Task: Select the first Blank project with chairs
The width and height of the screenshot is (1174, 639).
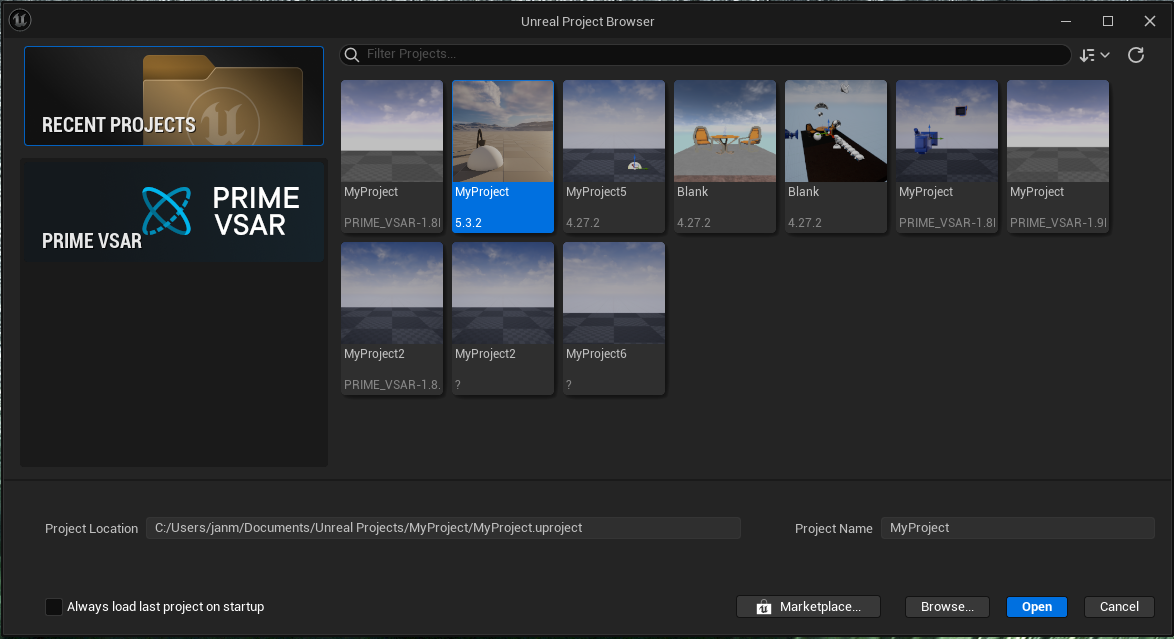Action: click(725, 131)
